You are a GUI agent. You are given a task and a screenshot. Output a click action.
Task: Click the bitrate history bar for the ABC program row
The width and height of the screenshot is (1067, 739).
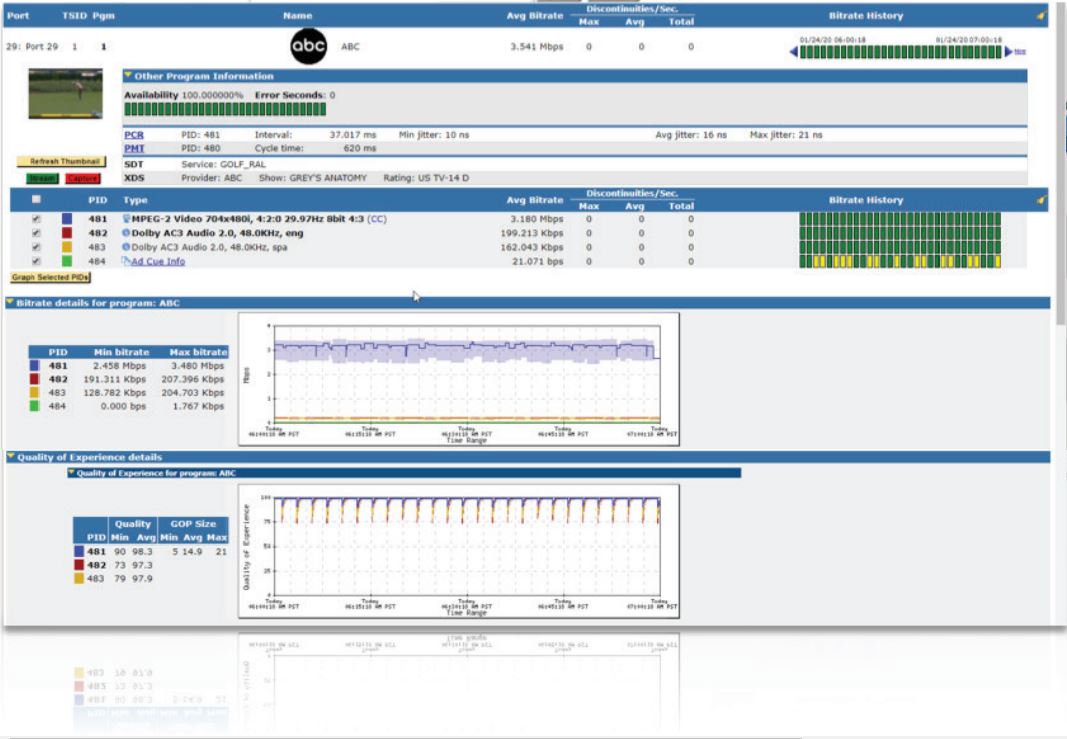(x=900, y=52)
